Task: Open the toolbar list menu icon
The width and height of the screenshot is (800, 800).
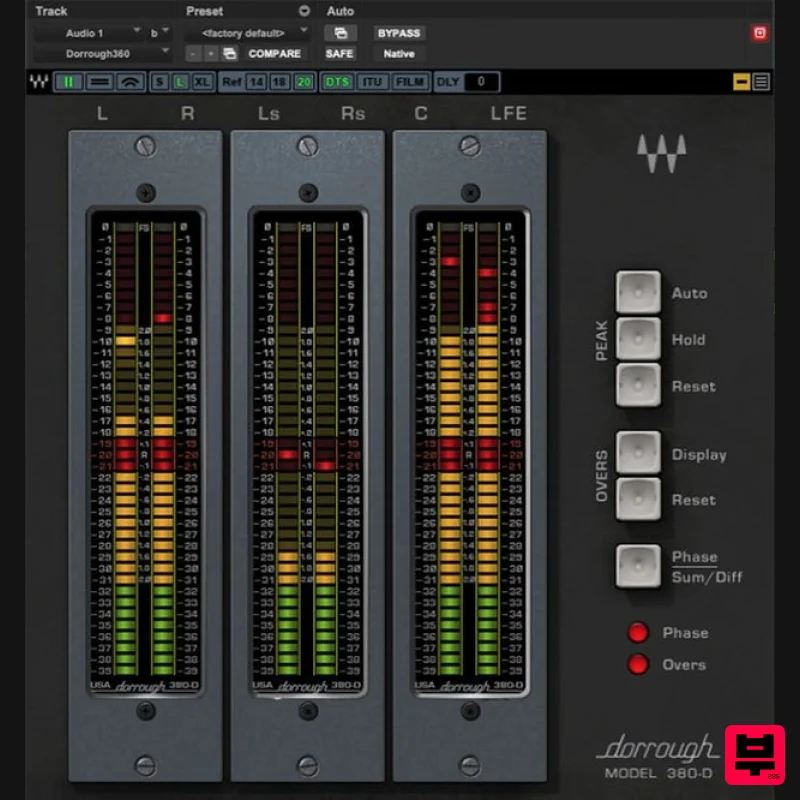Action: 761,82
